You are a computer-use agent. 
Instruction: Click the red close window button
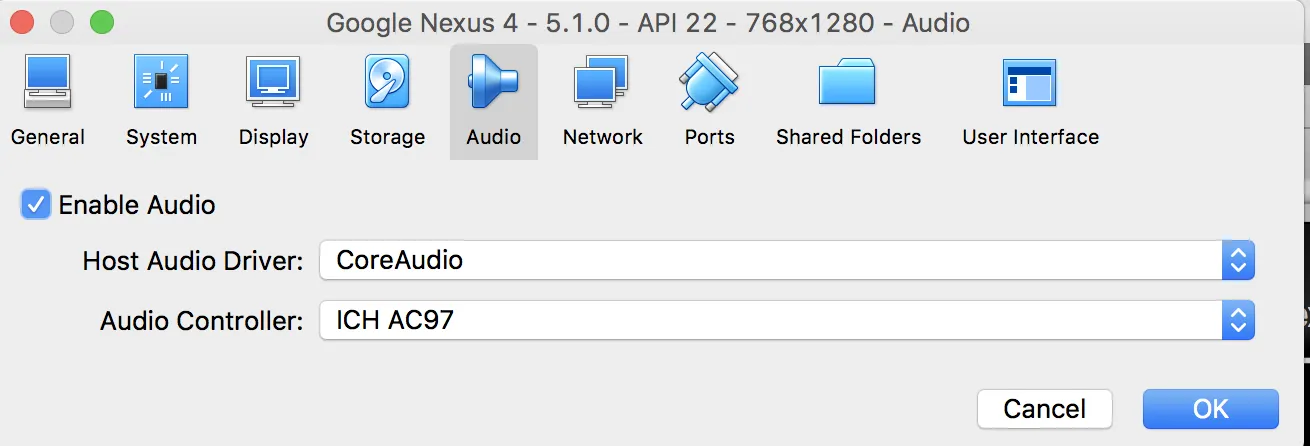pos(21,21)
